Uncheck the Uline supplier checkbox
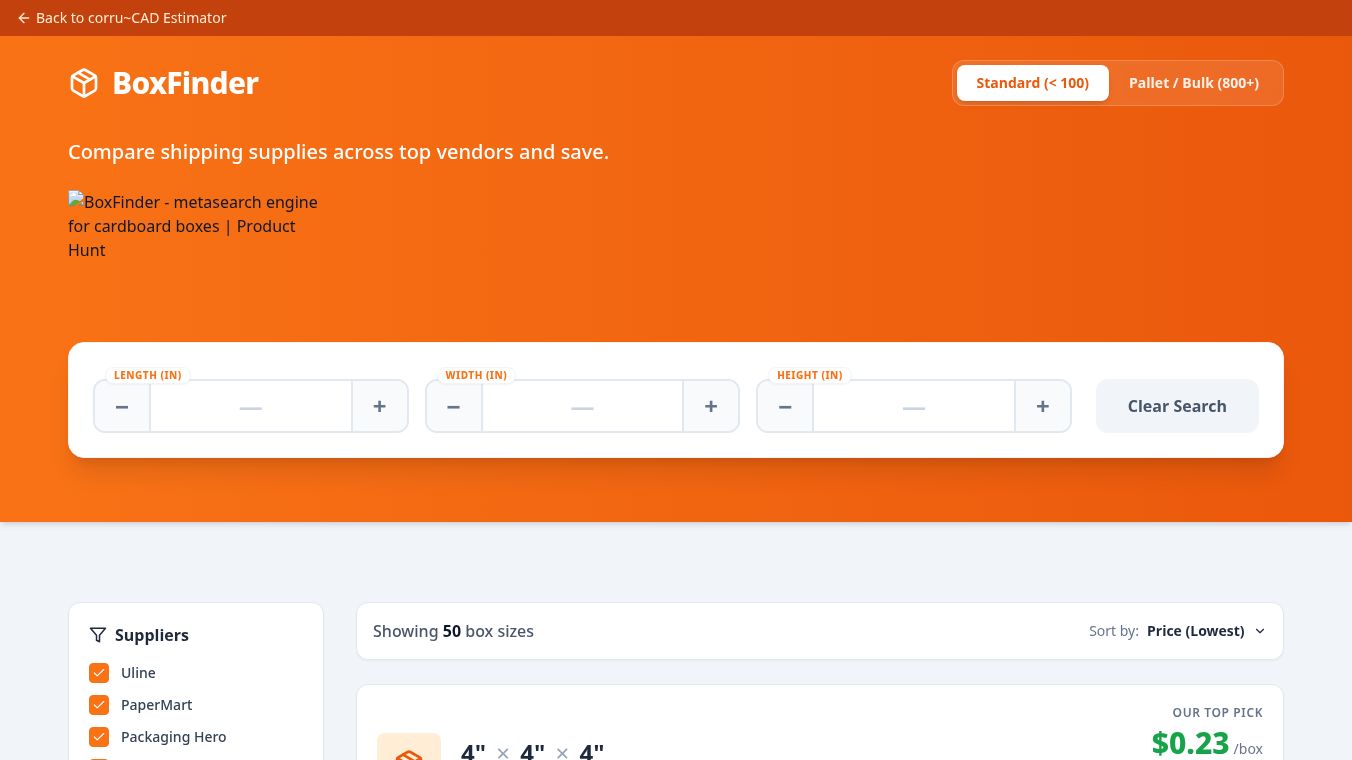Viewport: 1352px width, 760px height. (x=99, y=673)
